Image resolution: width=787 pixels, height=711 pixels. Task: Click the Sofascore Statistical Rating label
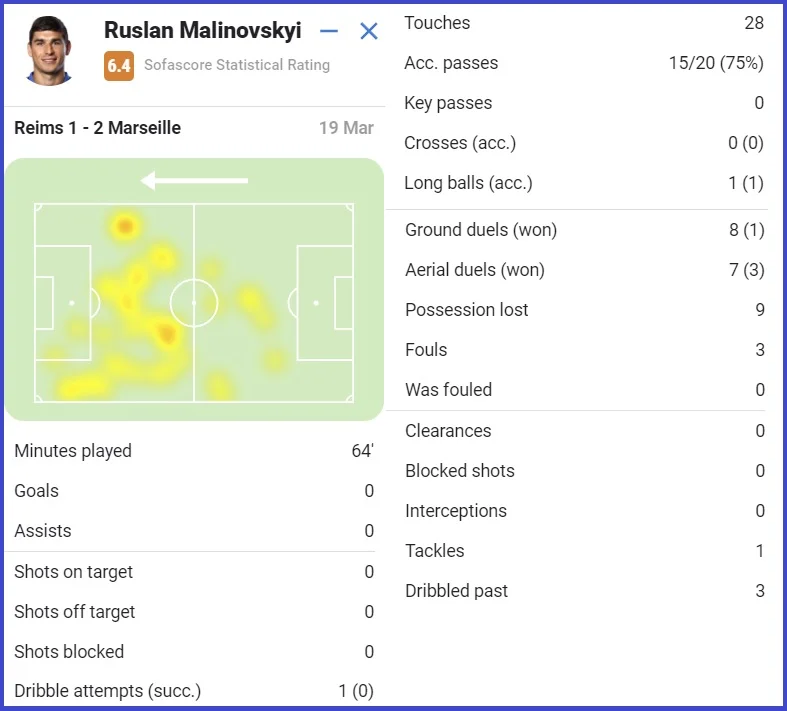point(236,65)
